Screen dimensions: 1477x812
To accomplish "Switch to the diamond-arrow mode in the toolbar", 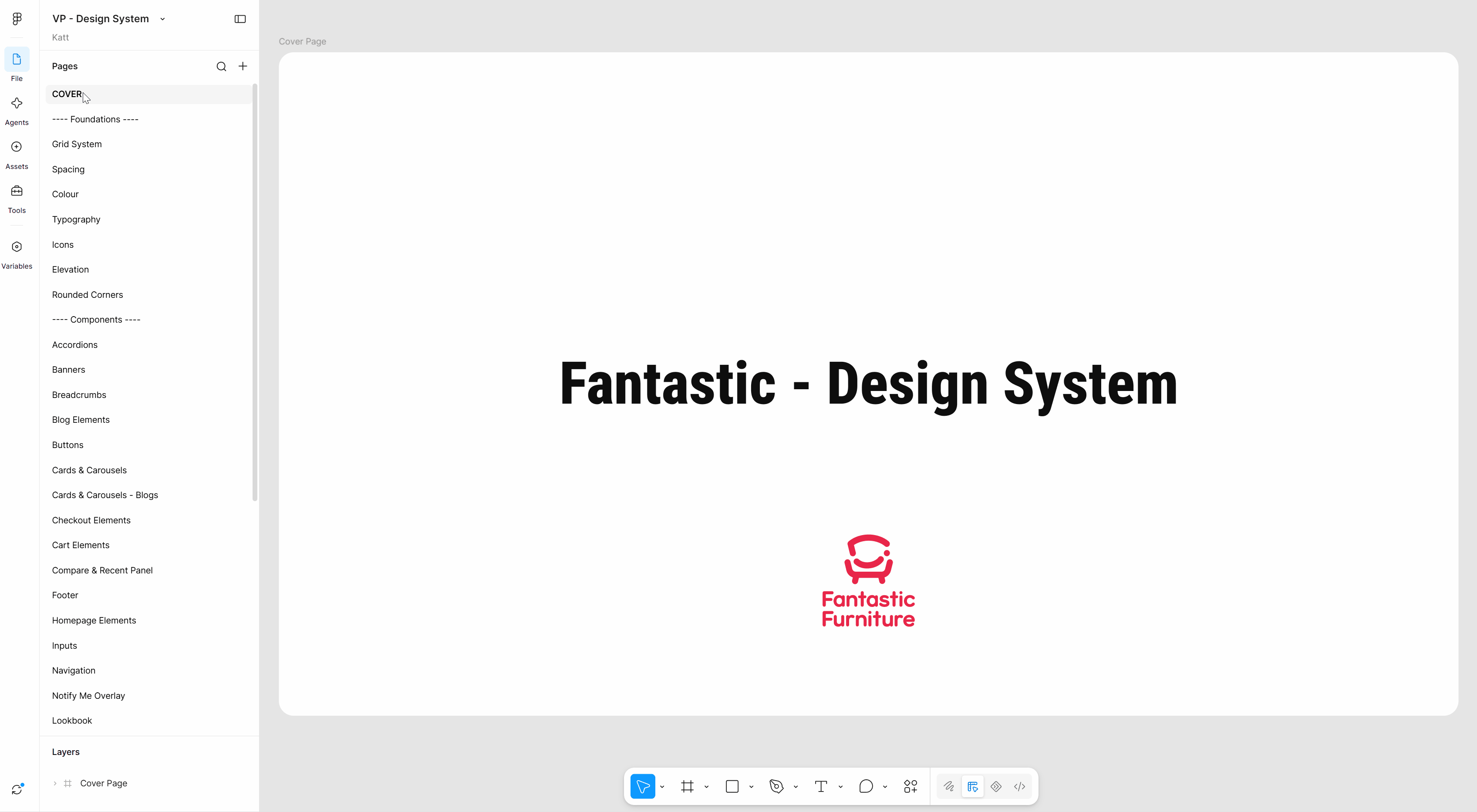I will coord(996,786).
